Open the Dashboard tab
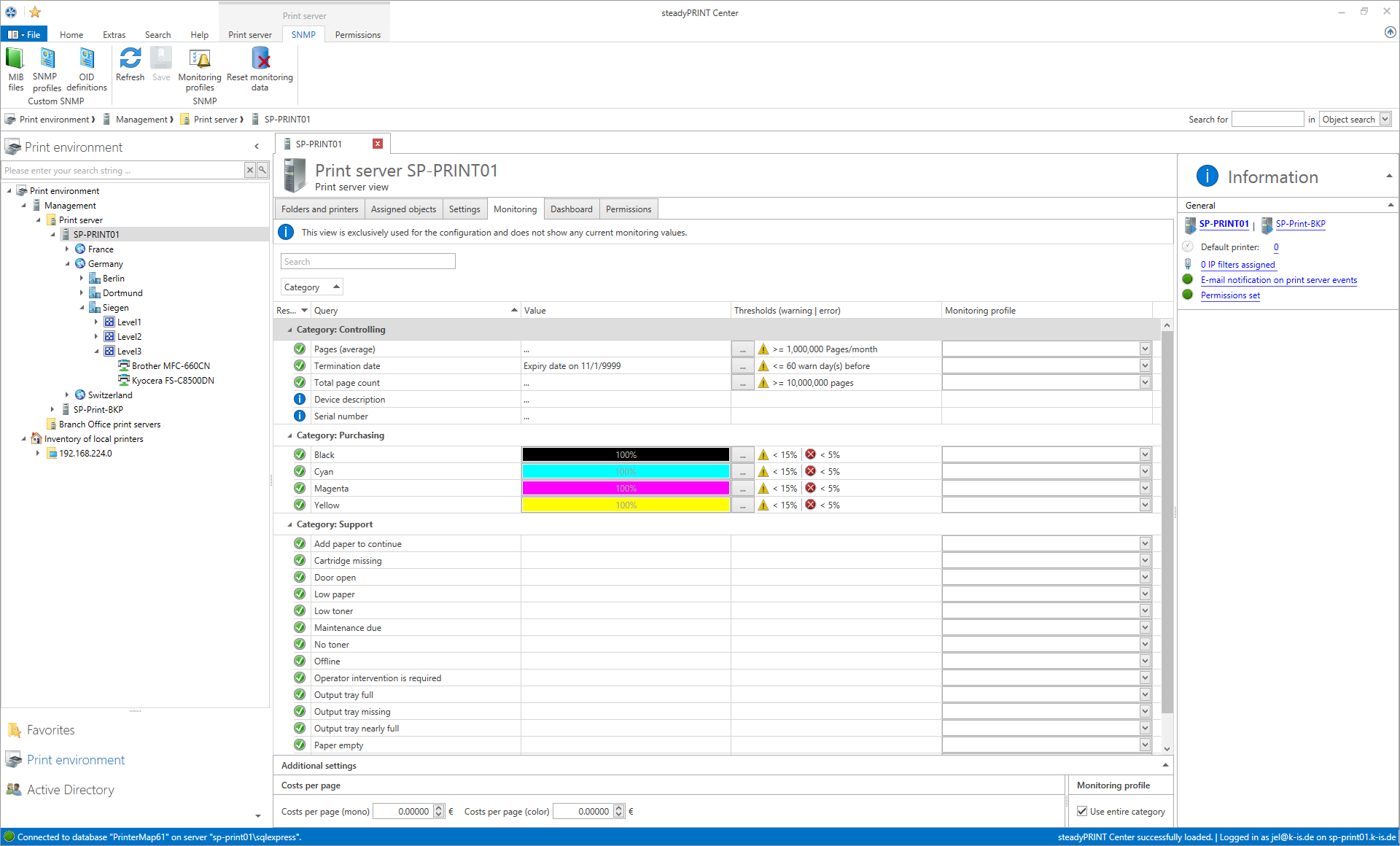The height and width of the screenshot is (846, 1400). click(571, 209)
